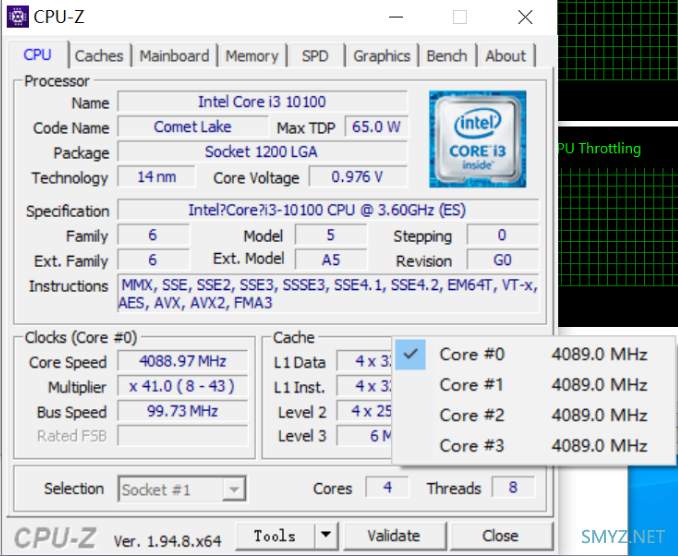678x556 pixels.
Task: Click the Throttling graph label in background window
Action: coord(599,148)
